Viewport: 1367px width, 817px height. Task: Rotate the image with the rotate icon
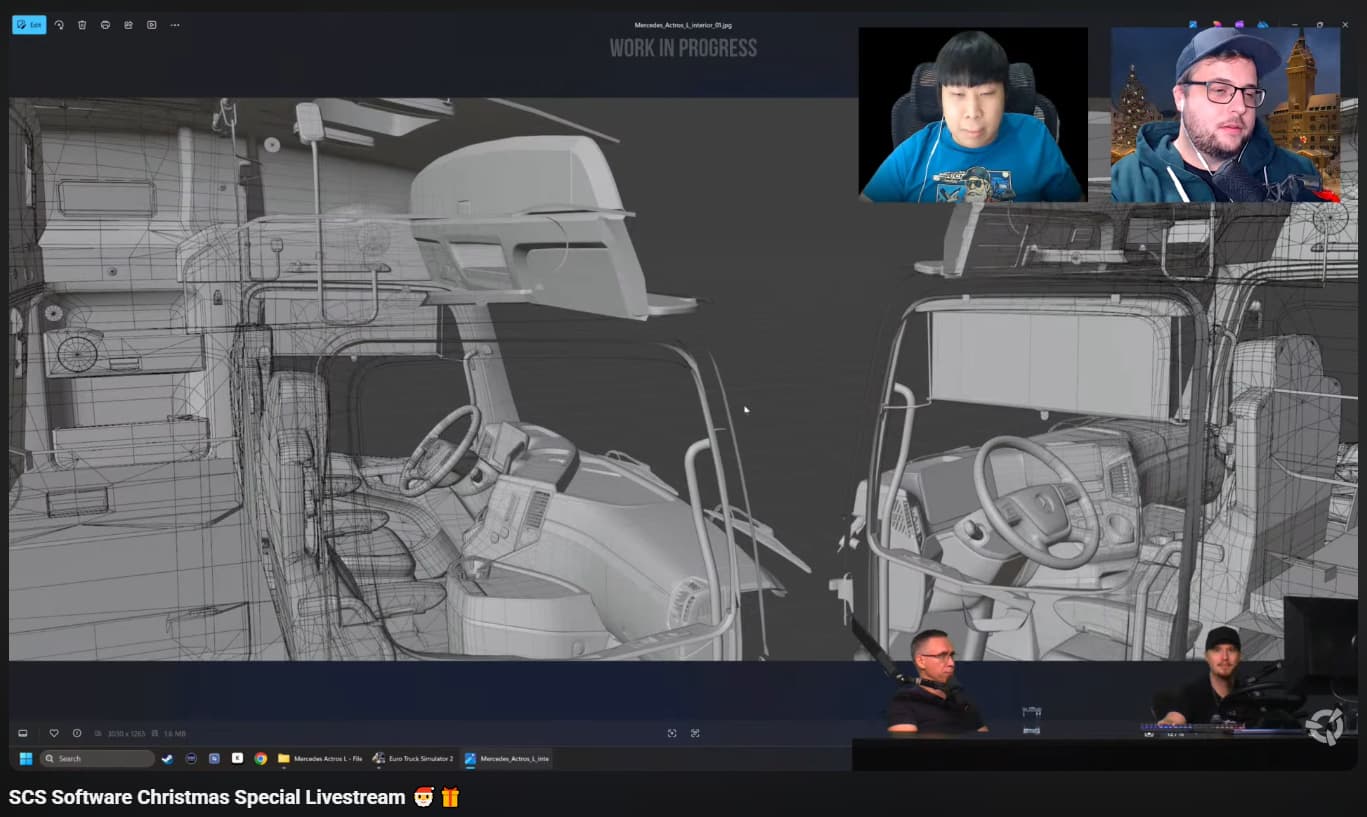coord(59,25)
